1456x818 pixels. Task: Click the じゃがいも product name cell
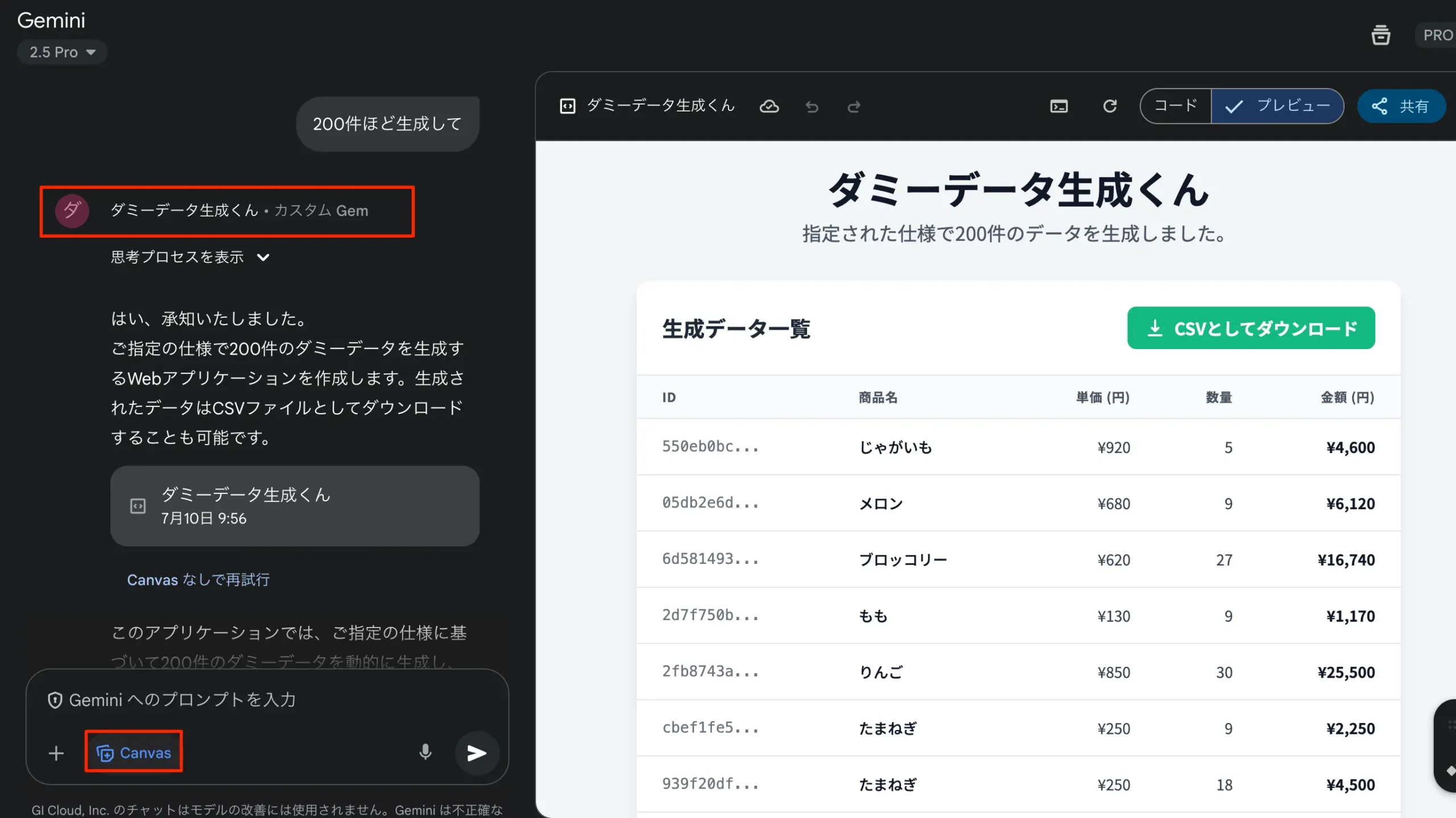click(895, 447)
